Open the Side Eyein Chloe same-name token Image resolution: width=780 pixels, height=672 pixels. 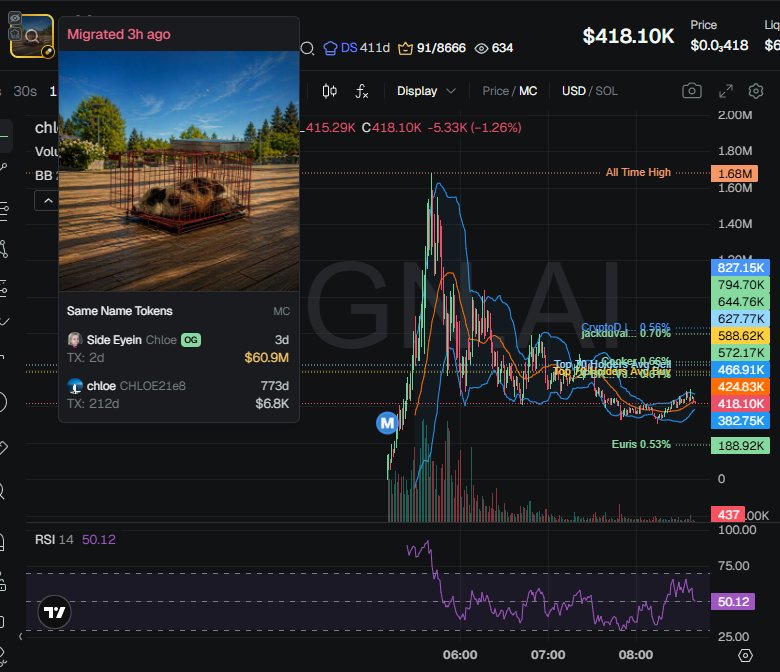[178, 349]
